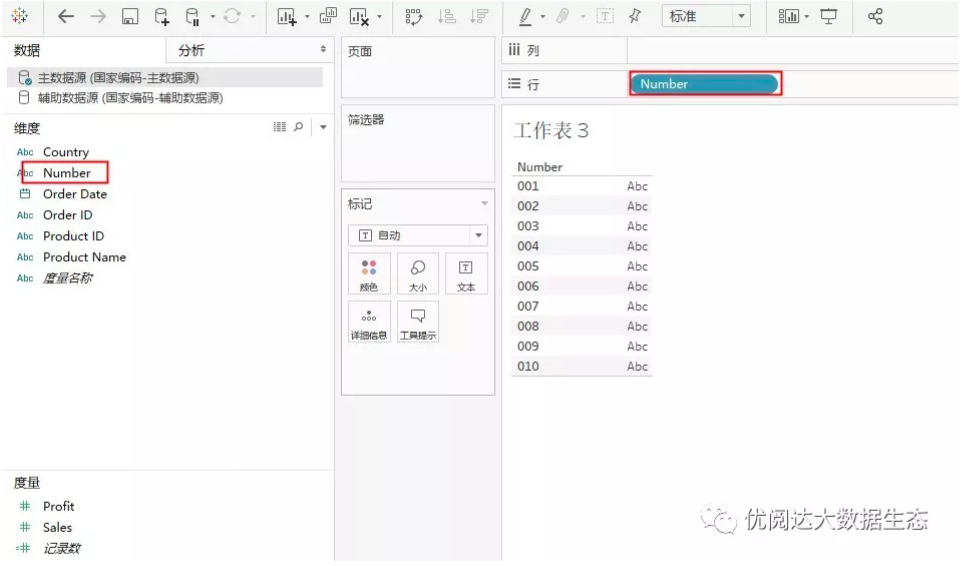Click the Color button on Marks card
The image size is (962, 566).
click(x=369, y=273)
